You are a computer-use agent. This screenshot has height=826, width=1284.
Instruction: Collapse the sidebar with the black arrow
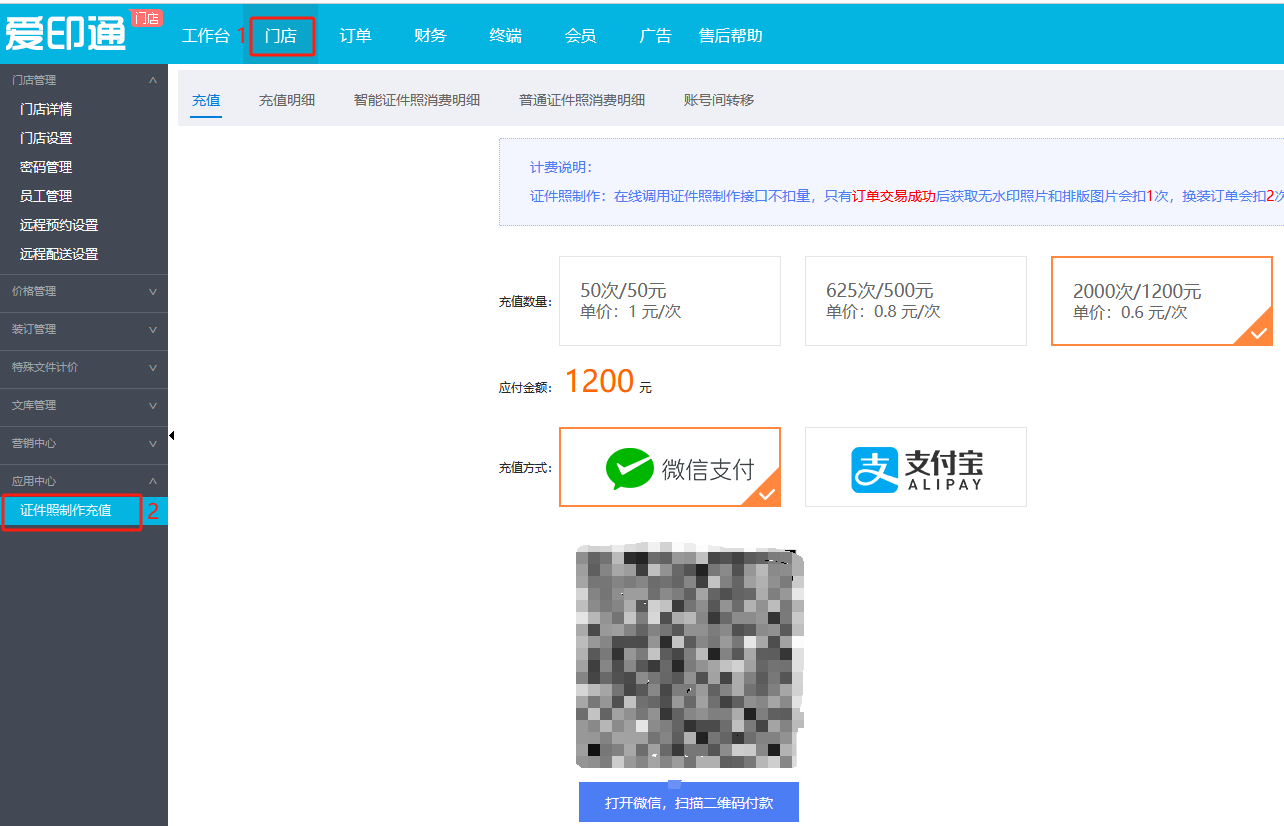pyautogui.click(x=172, y=436)
